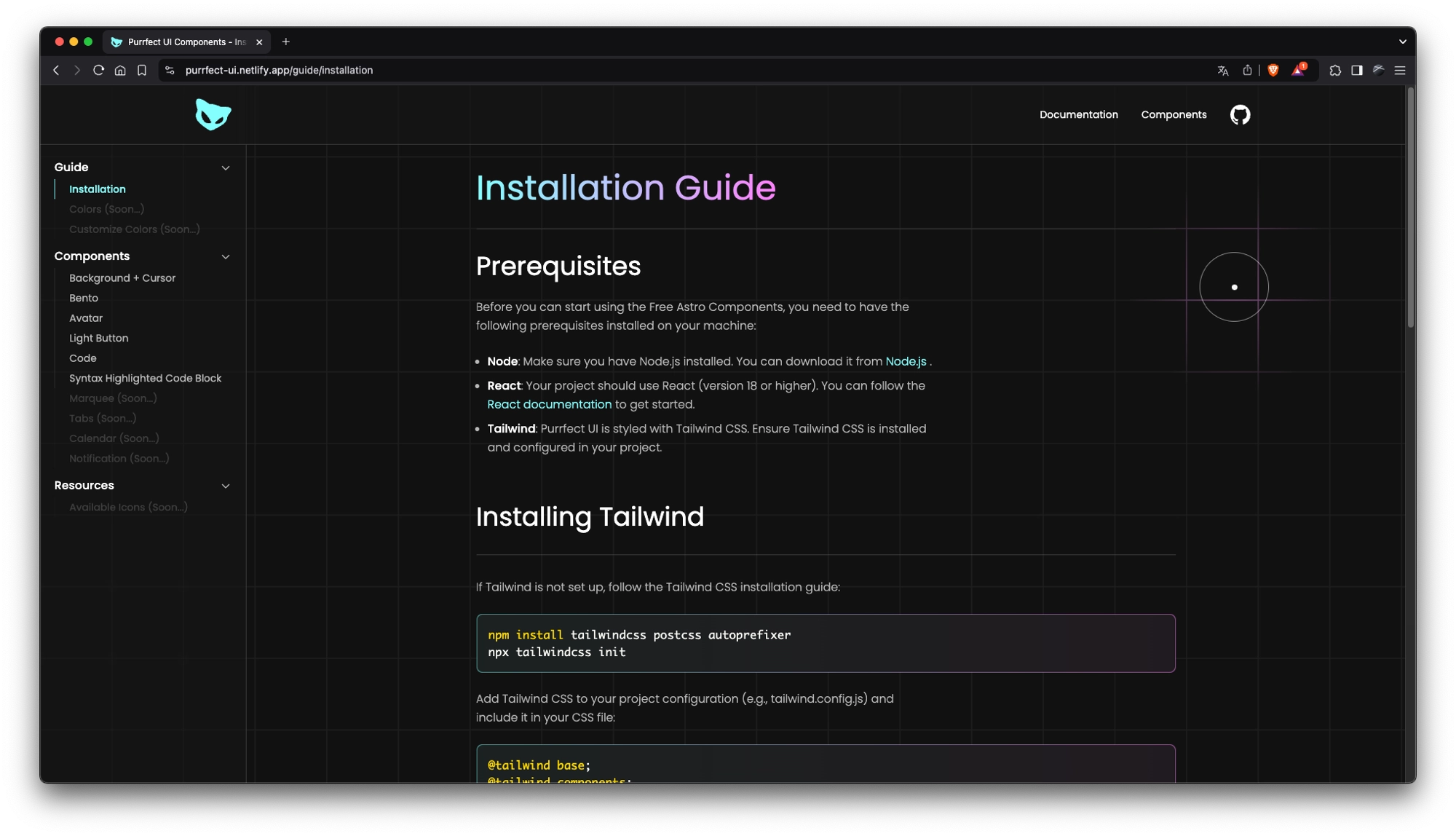
Task: Open the Code component page
Action: (x=83, y=358)
